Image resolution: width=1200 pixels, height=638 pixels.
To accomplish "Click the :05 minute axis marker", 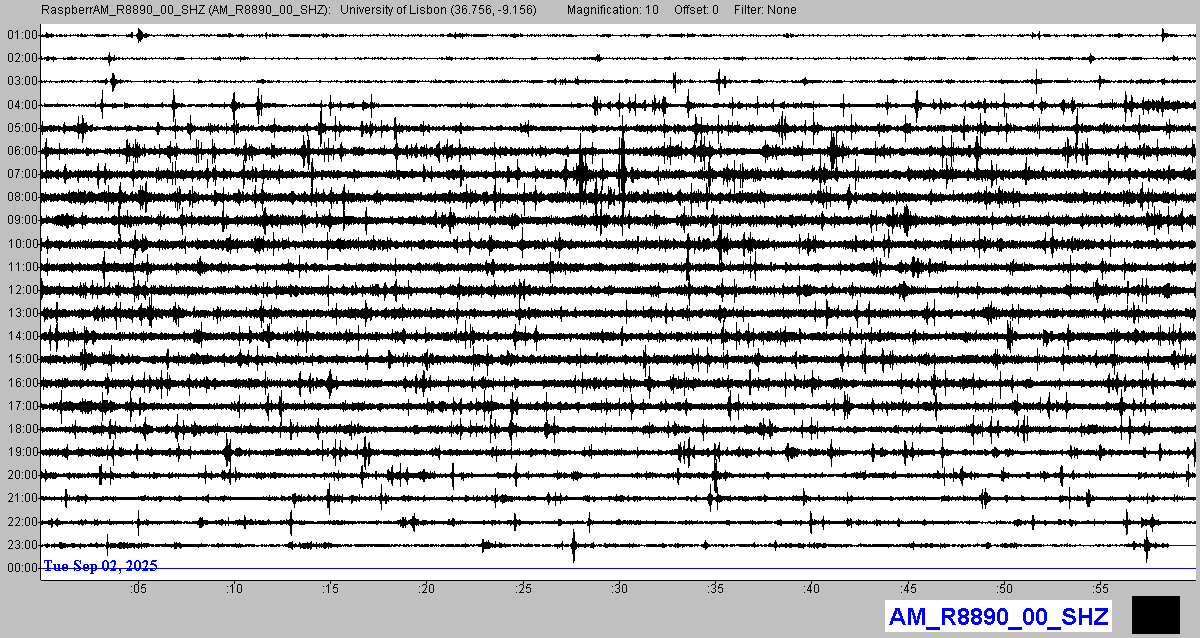I will pos(138,589).
